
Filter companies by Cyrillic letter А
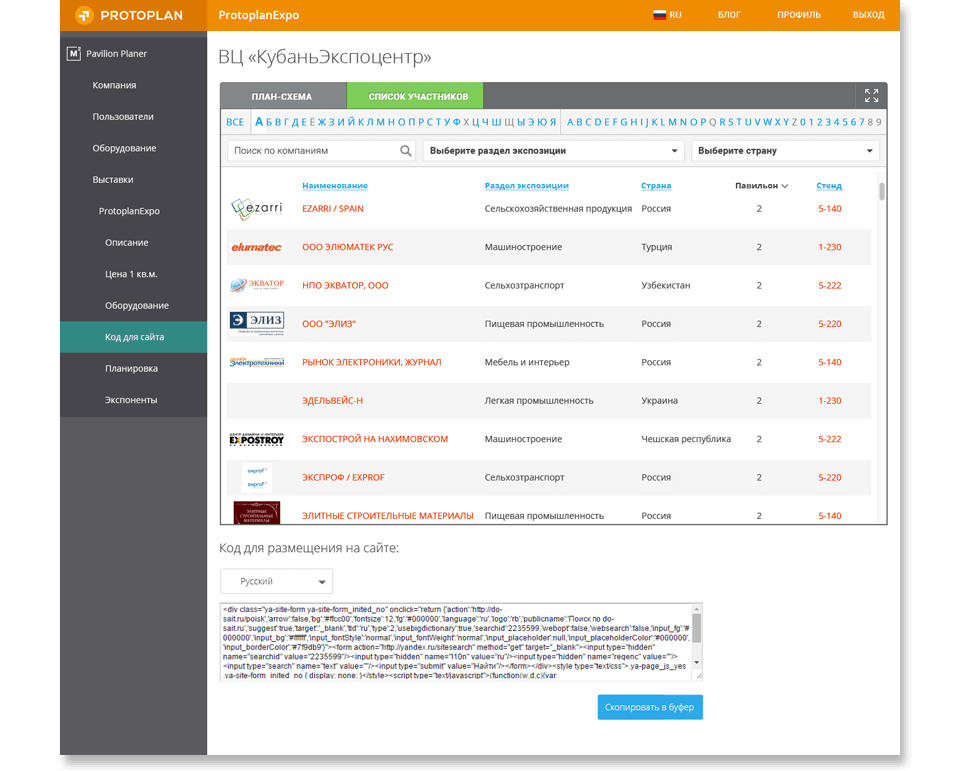(x=259, y=122)
